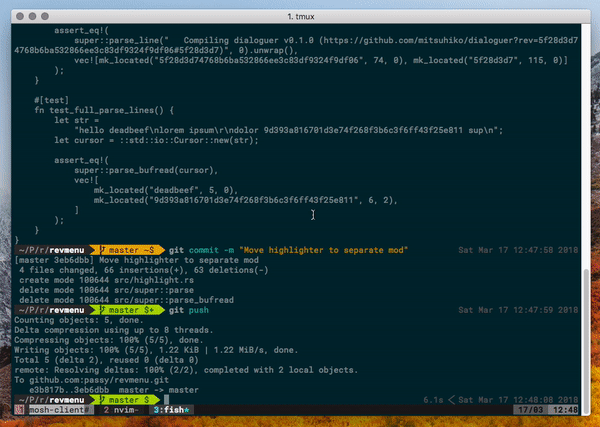Click the 'e3b817b..3eb6dbb master -> master' line

tap(114, 390)
